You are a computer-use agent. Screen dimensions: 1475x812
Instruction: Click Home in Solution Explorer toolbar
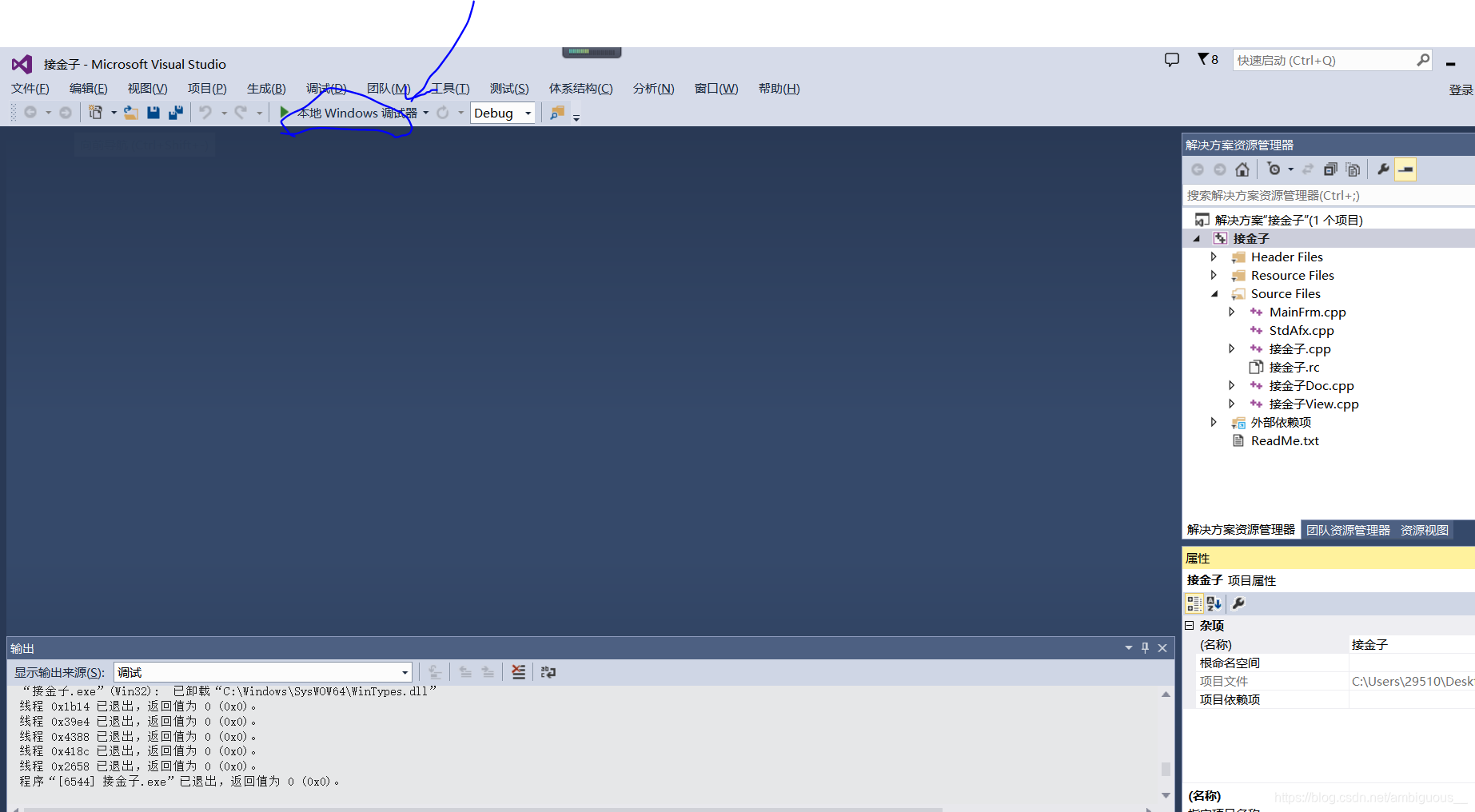click(1242, 169)
